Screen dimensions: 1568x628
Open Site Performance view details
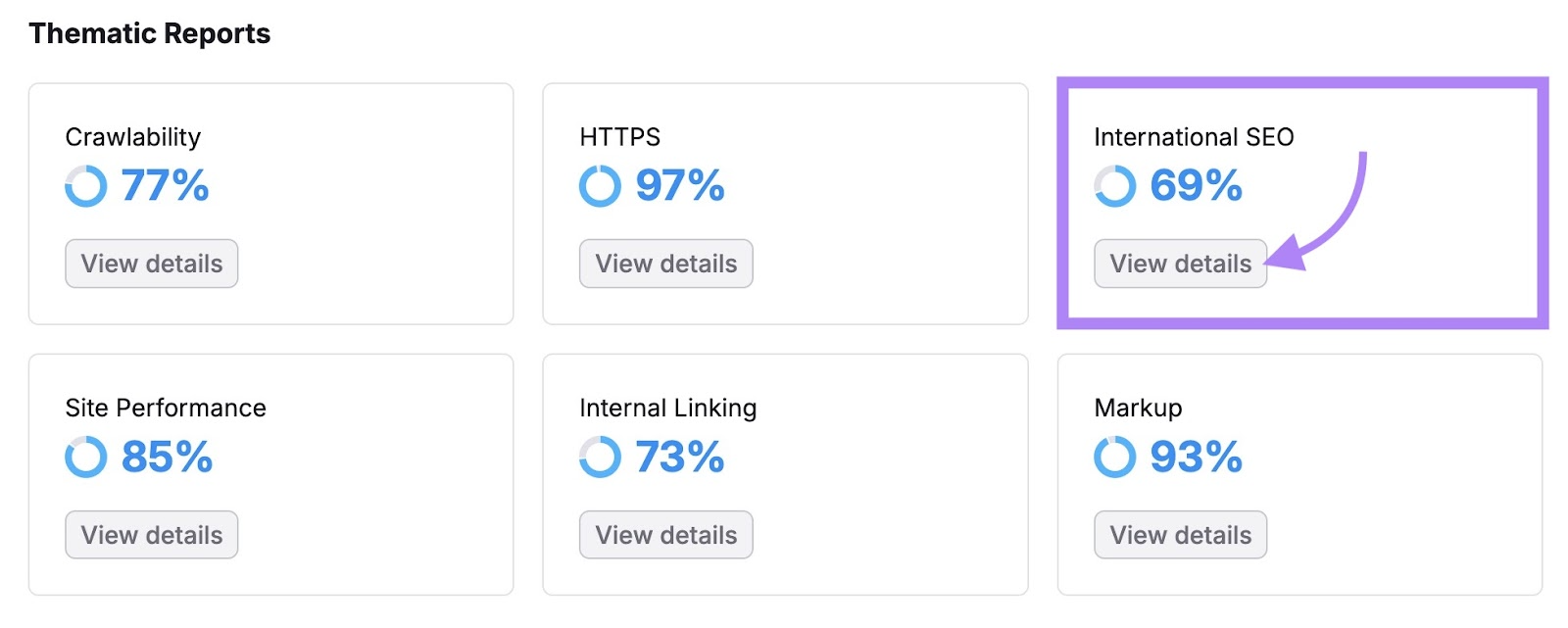point(151,534)
